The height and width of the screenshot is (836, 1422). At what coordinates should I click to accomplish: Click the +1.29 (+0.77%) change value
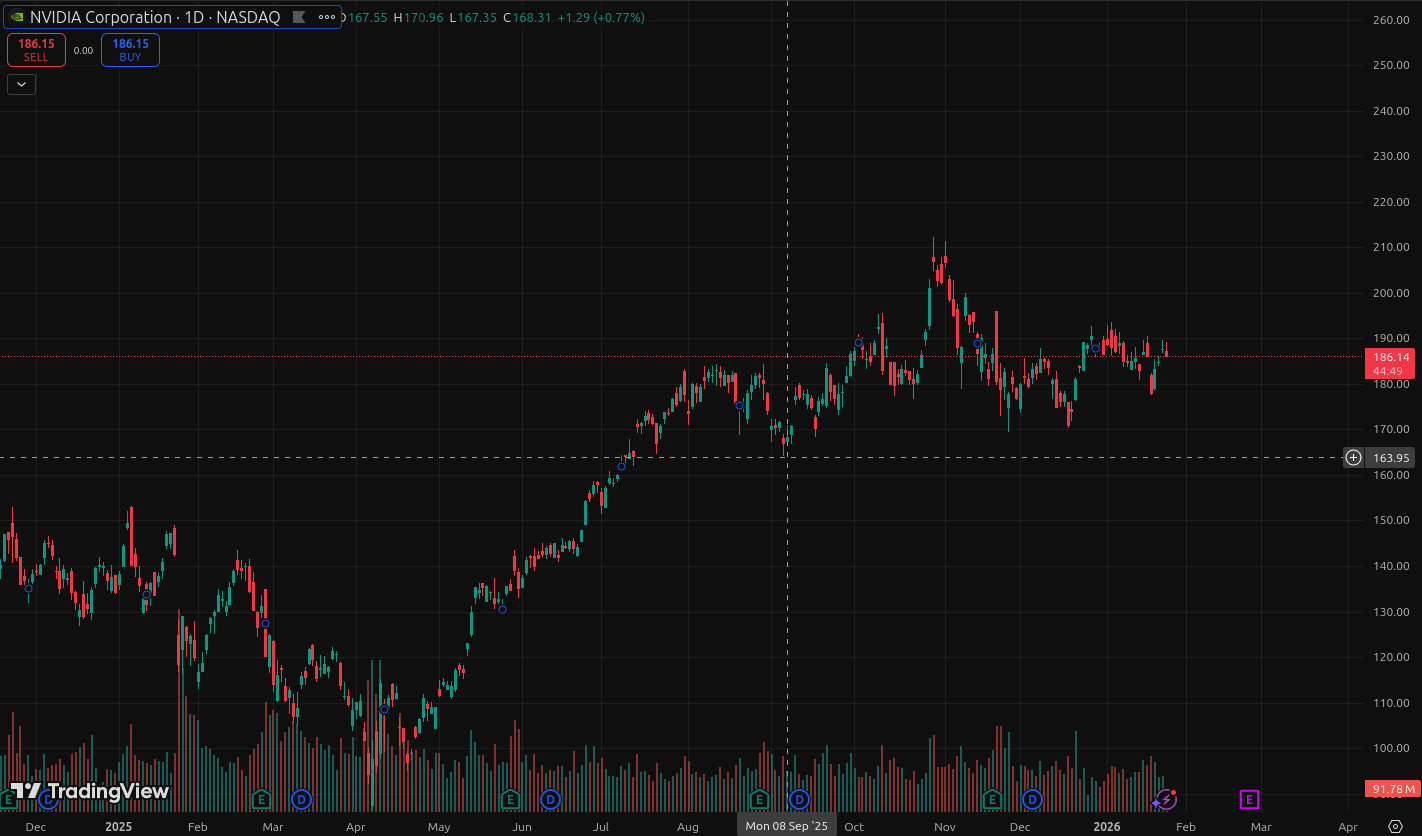click(601, 18)
